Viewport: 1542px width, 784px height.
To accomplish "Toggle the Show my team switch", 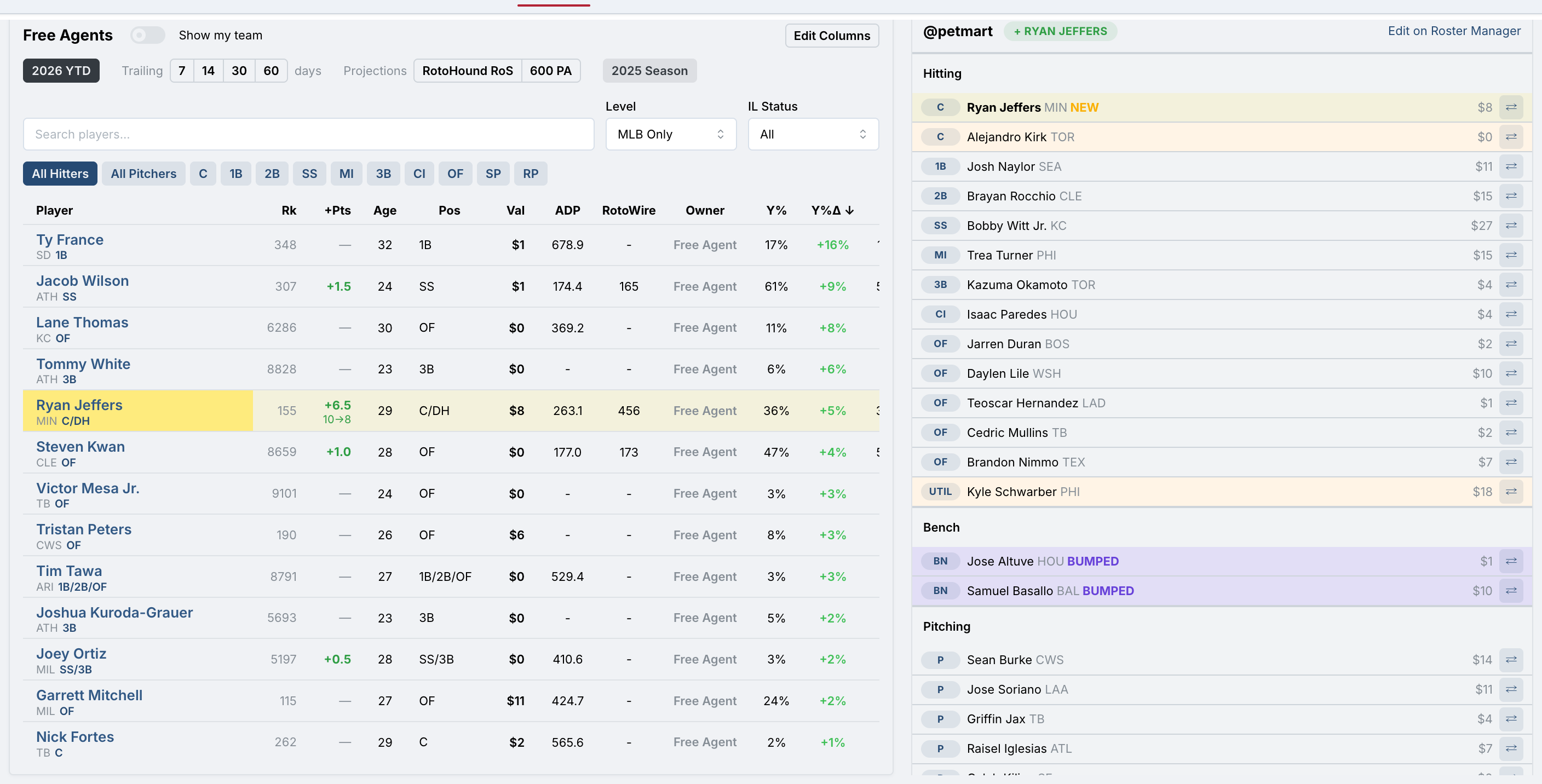I will [148, 35].
